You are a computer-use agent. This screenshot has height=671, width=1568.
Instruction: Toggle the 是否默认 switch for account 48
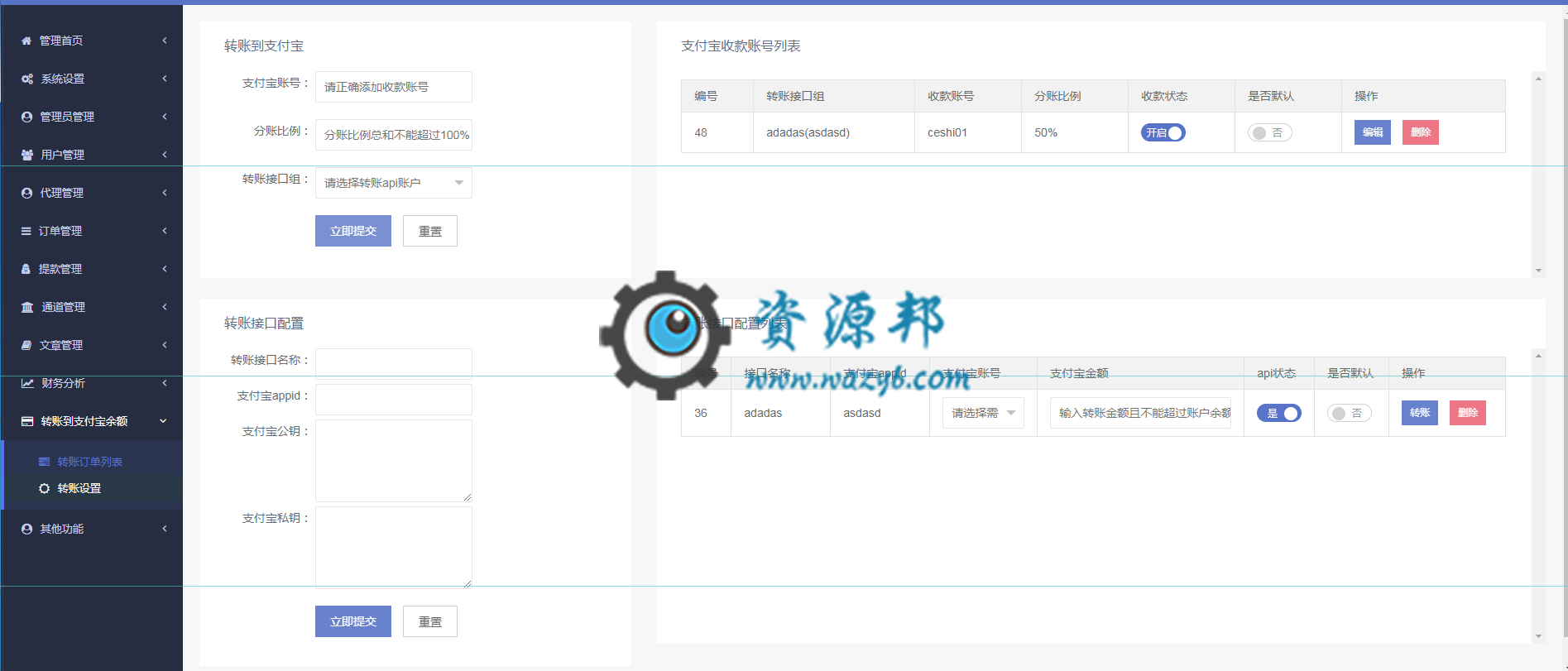tap(1270, 132)
